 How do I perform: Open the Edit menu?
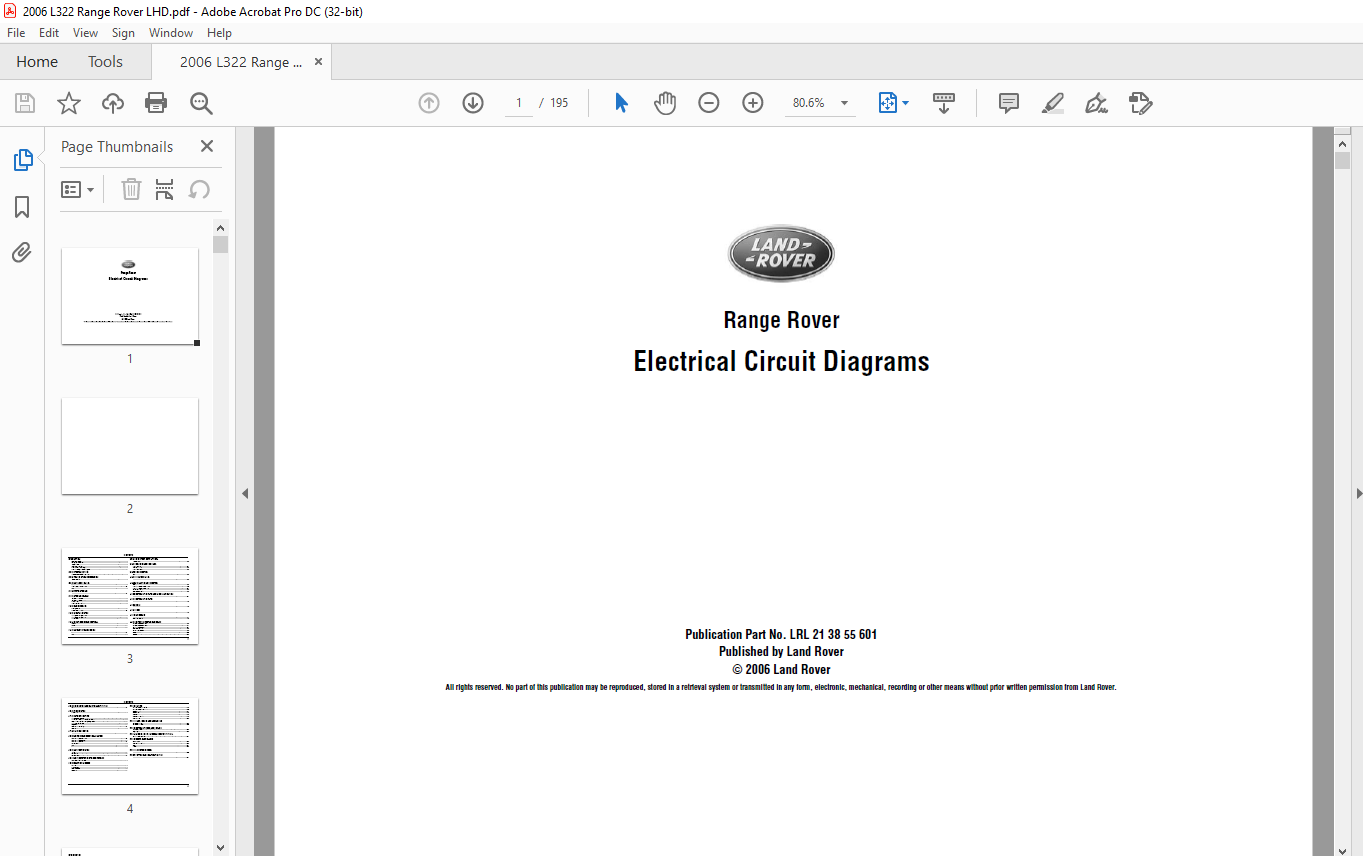49,33
